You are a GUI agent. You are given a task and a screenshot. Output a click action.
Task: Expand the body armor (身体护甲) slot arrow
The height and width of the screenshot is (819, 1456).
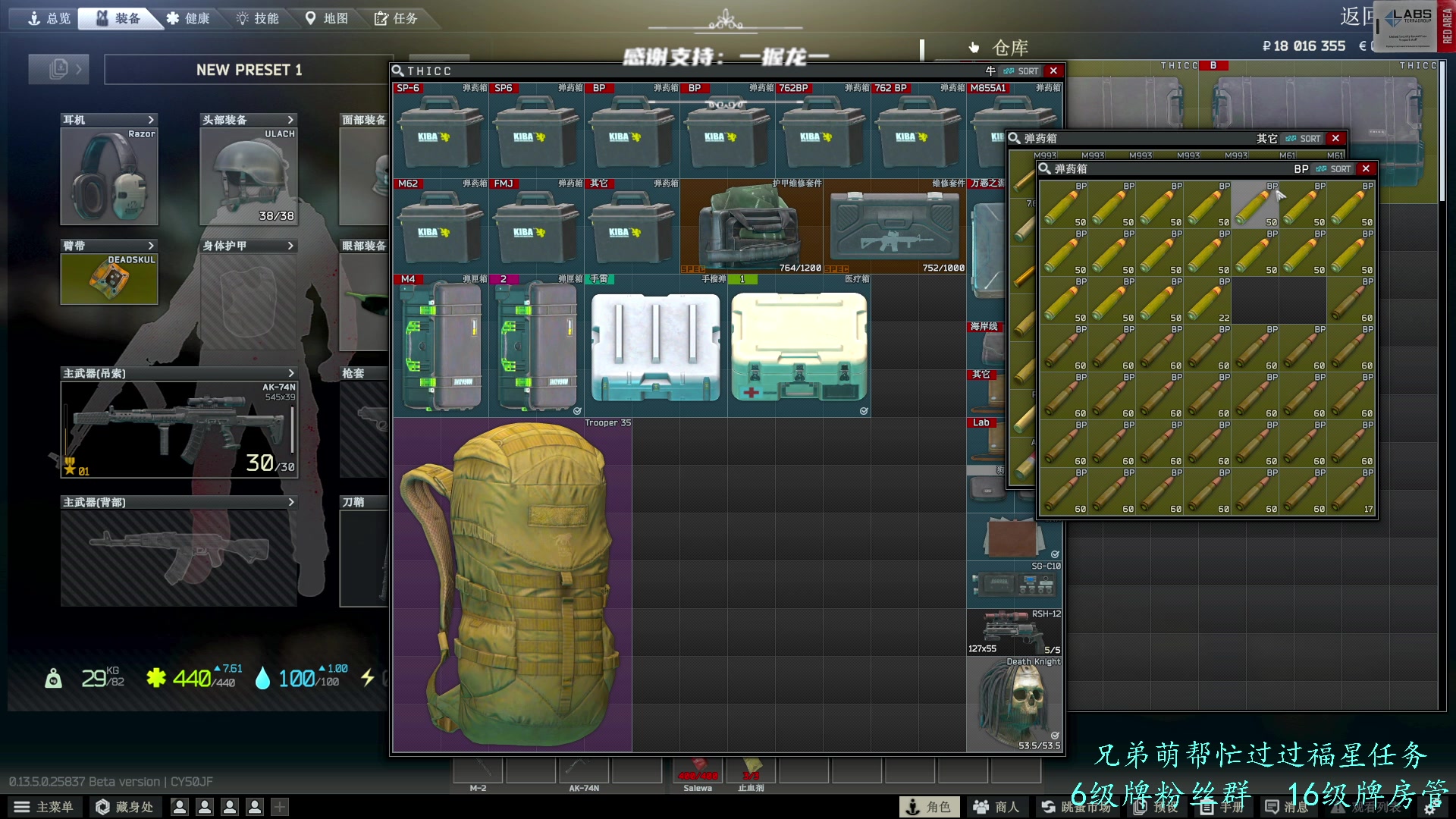(290, 246)
